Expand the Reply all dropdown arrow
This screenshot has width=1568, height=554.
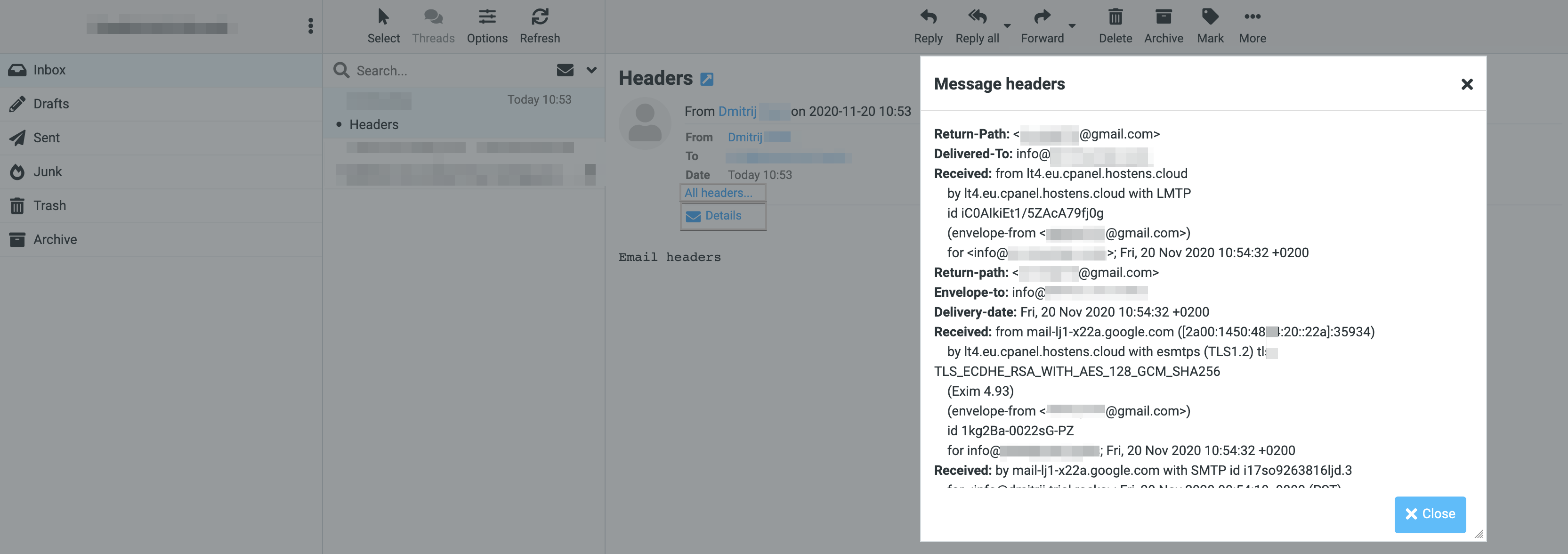click(x=1007, y=25)
